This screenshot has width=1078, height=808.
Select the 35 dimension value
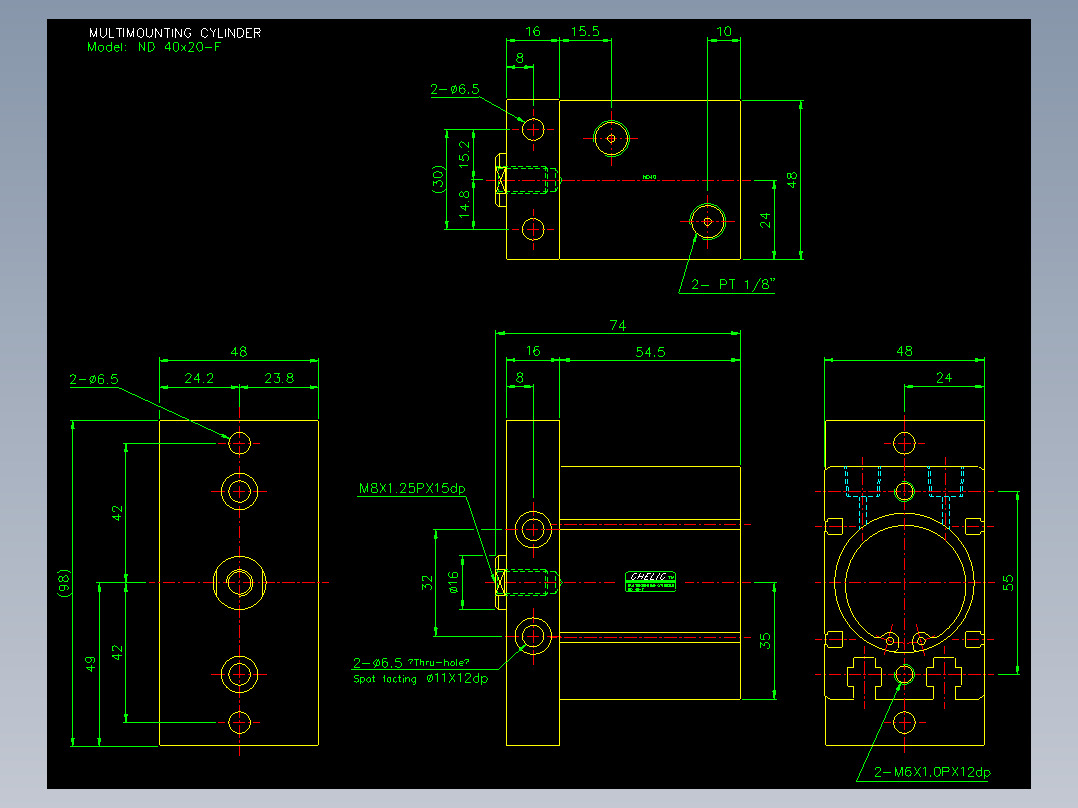click(x=765, y=641)
